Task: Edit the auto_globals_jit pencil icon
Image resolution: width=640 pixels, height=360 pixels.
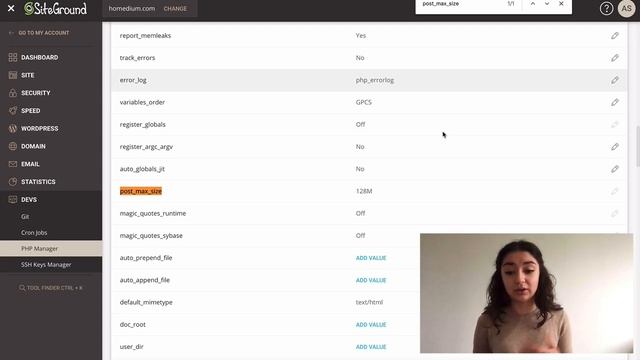Action: pyautogui.click(x=615, y=169)
